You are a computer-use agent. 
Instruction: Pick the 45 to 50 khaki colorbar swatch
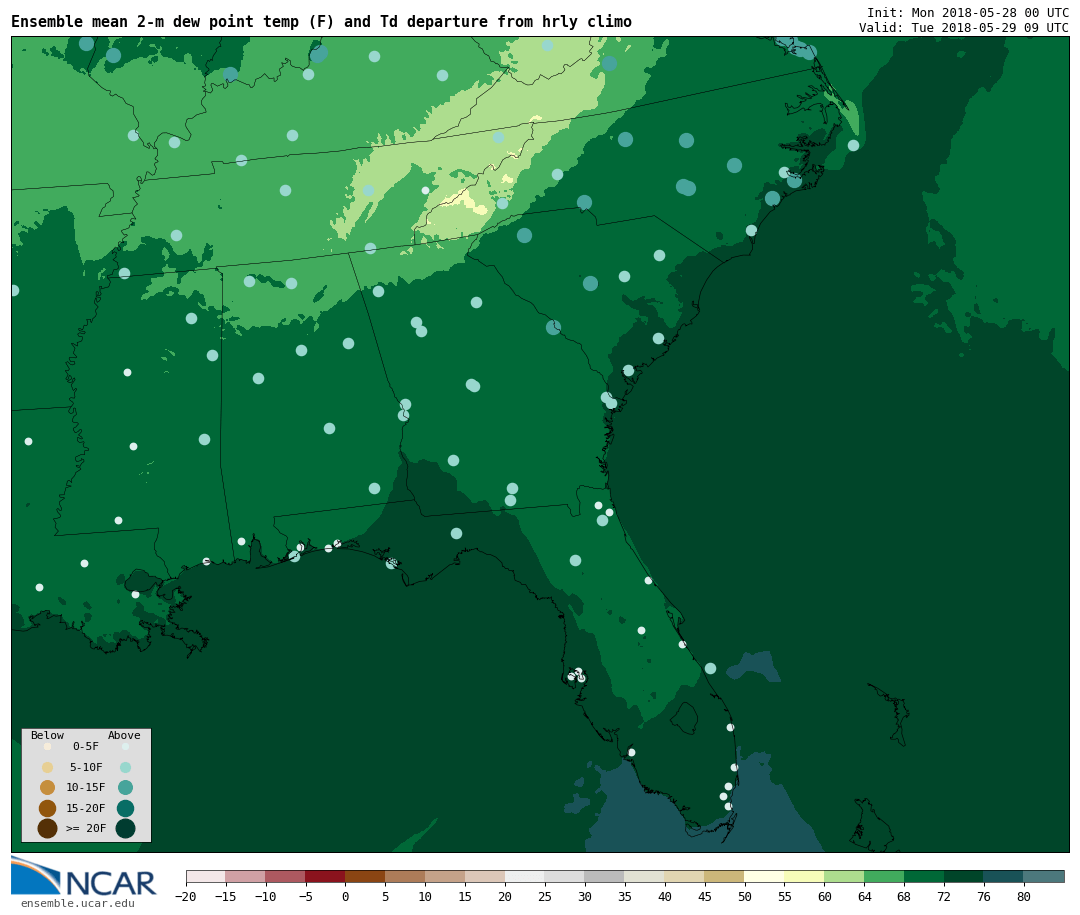725,876
